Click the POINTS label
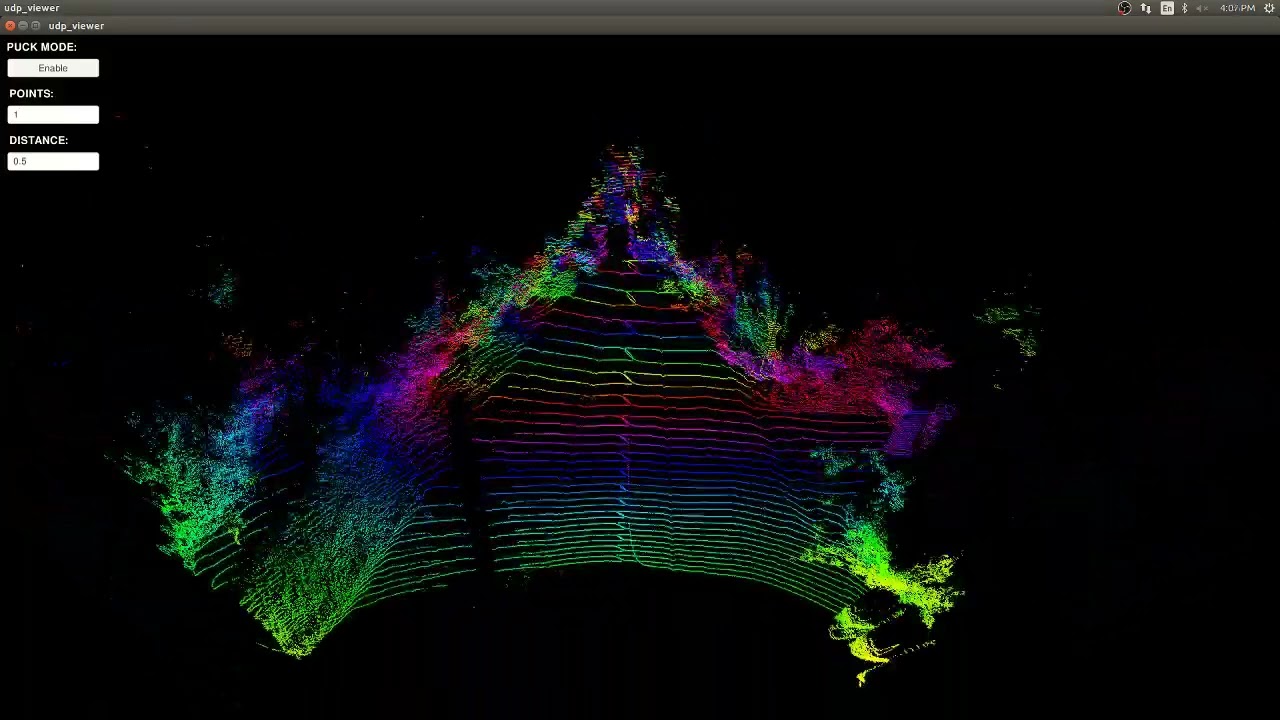The image size is (1280, 720). 31,93
